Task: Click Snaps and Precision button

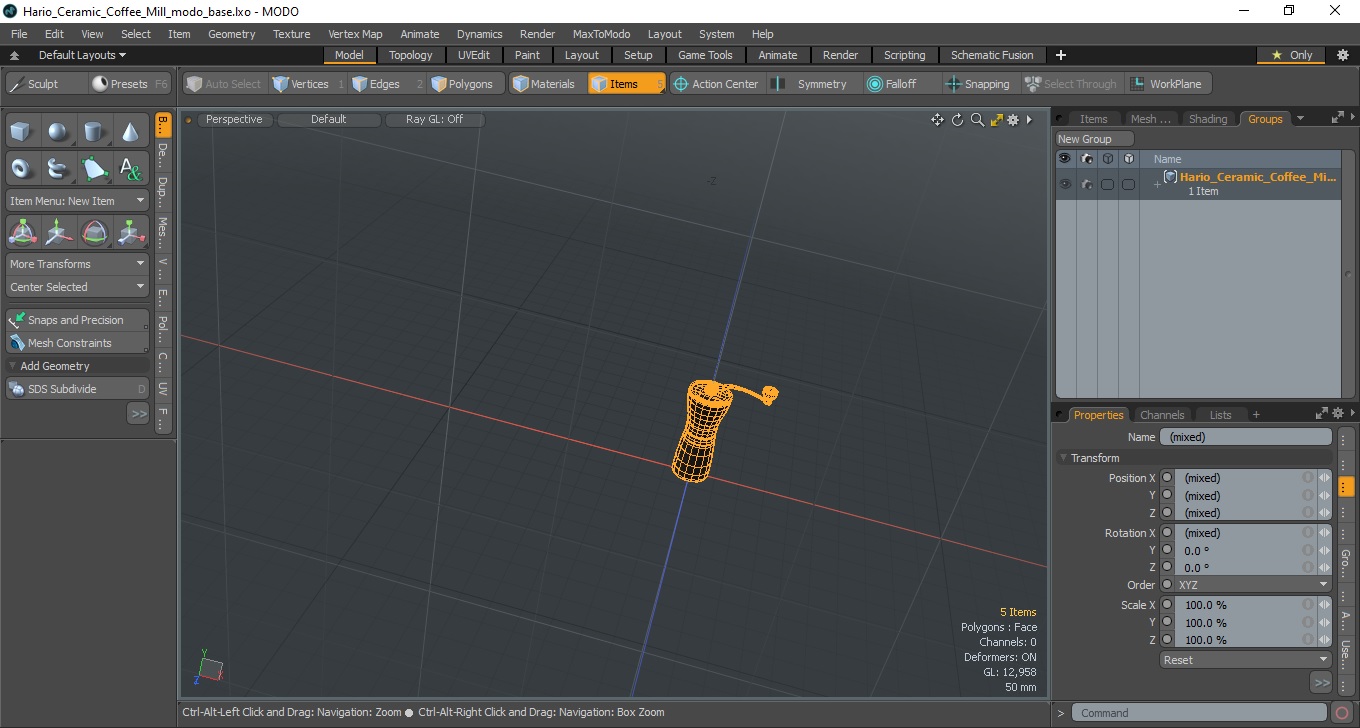Action: [77, 320]
